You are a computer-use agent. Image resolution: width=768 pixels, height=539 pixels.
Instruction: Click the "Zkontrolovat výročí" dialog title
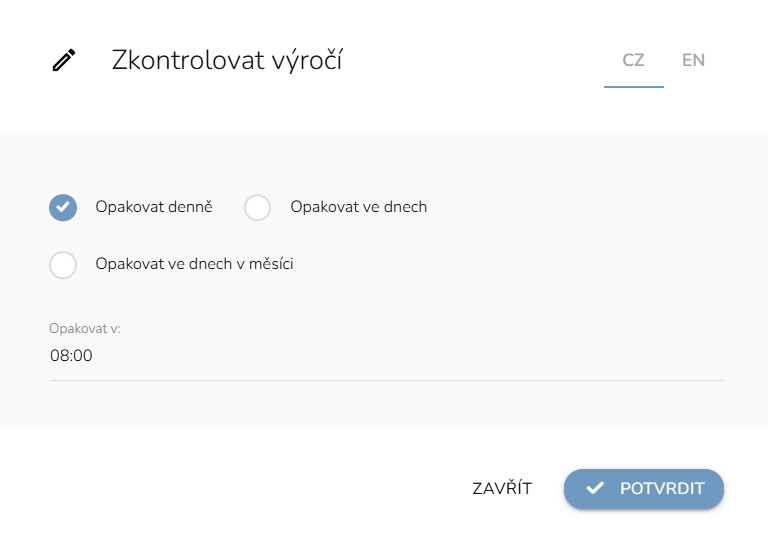tap(227, 60)
